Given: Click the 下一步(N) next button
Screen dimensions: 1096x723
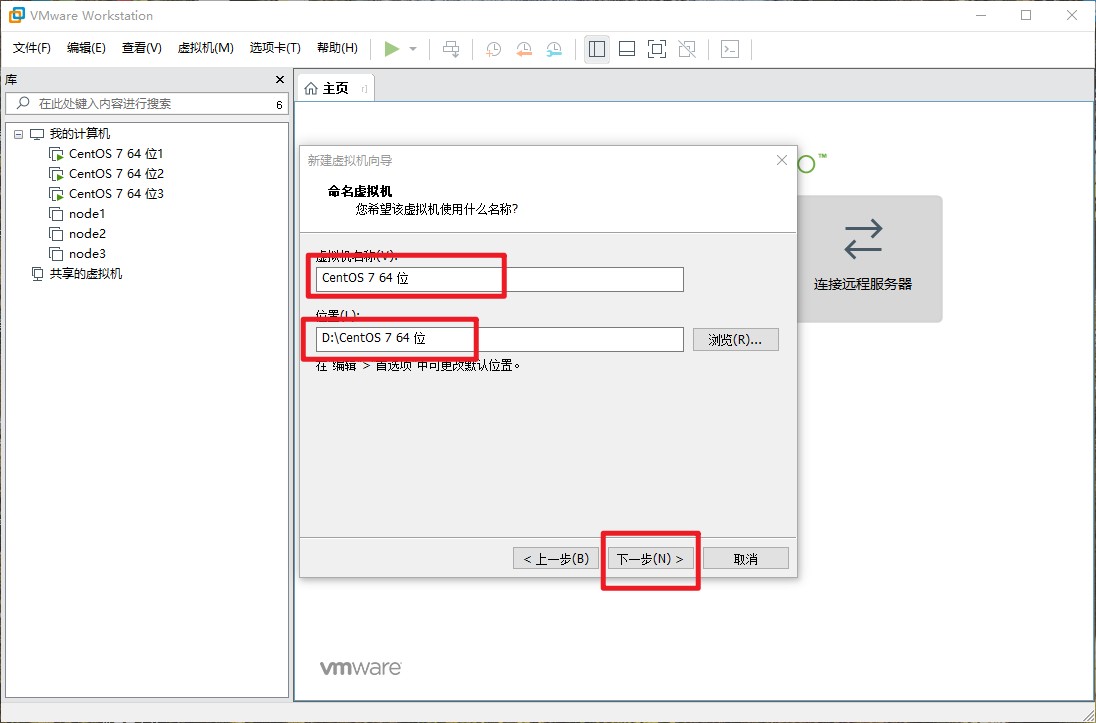Looking at the screenshot, I should (x=650, y=559).
